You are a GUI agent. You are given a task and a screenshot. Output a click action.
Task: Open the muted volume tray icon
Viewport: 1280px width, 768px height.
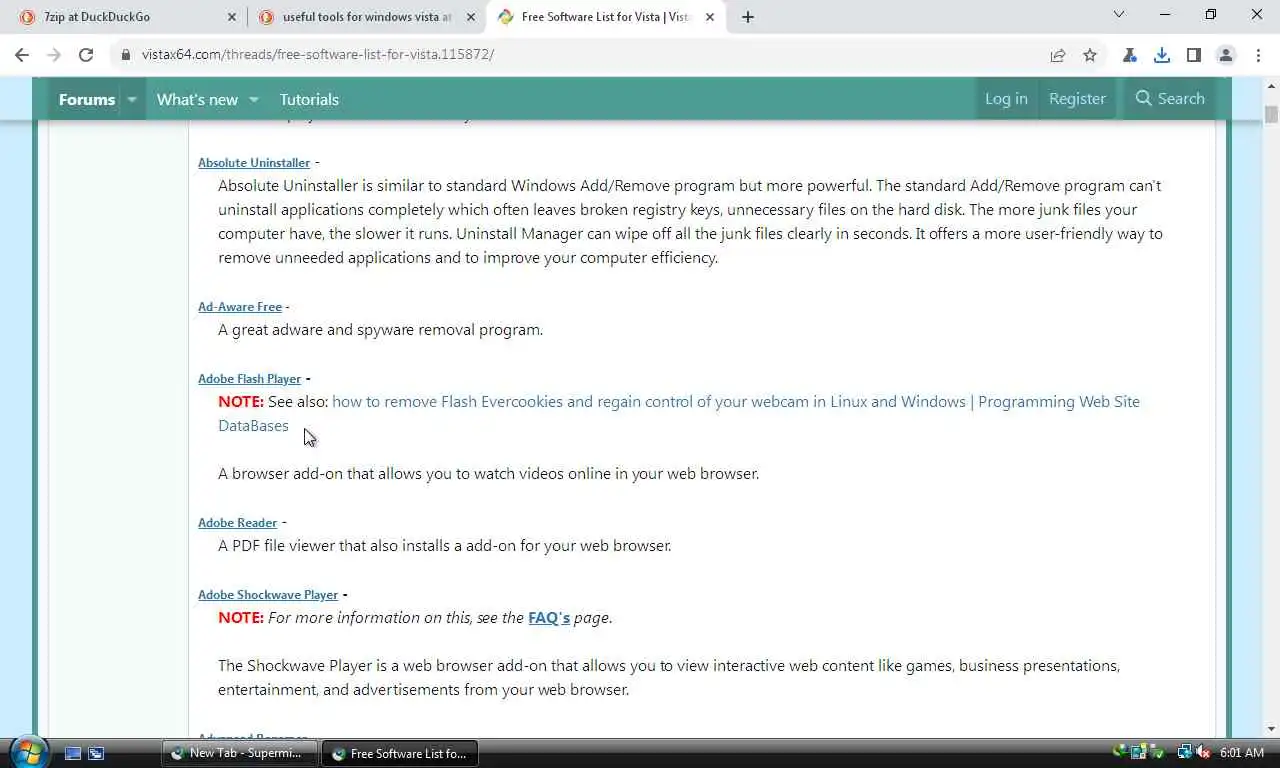tap(1203, 753)
